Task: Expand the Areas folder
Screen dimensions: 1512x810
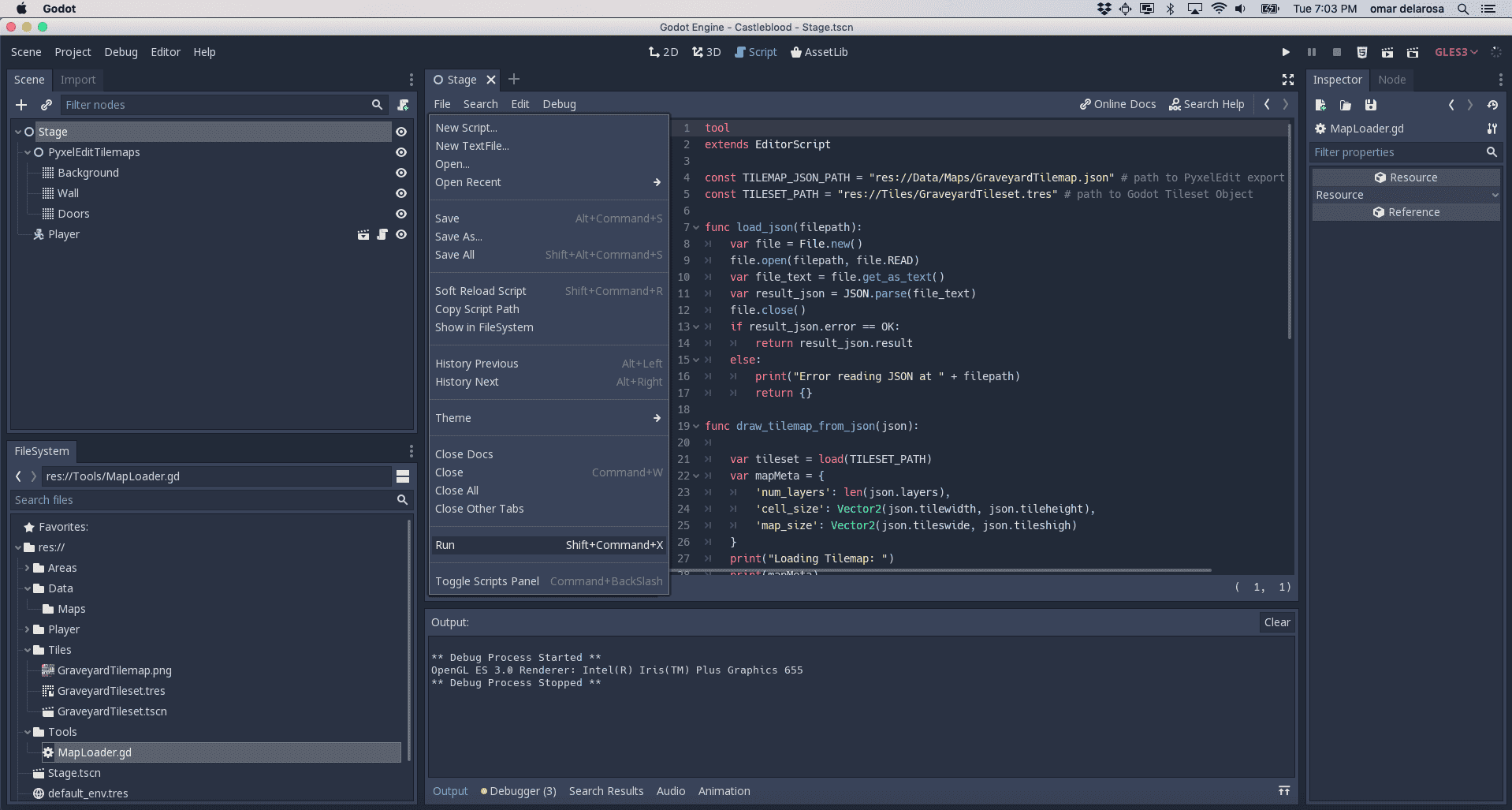Action: (x=28, y=568)
